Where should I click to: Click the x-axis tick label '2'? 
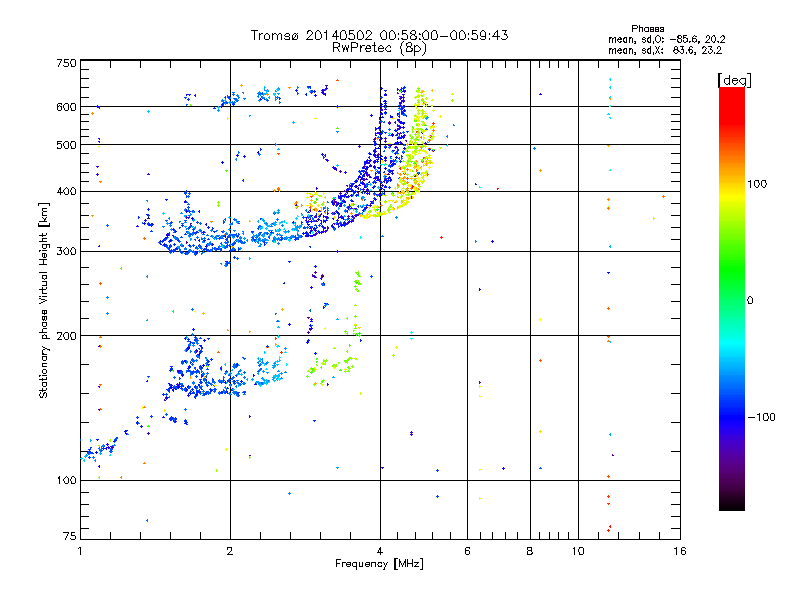[230, 551]
